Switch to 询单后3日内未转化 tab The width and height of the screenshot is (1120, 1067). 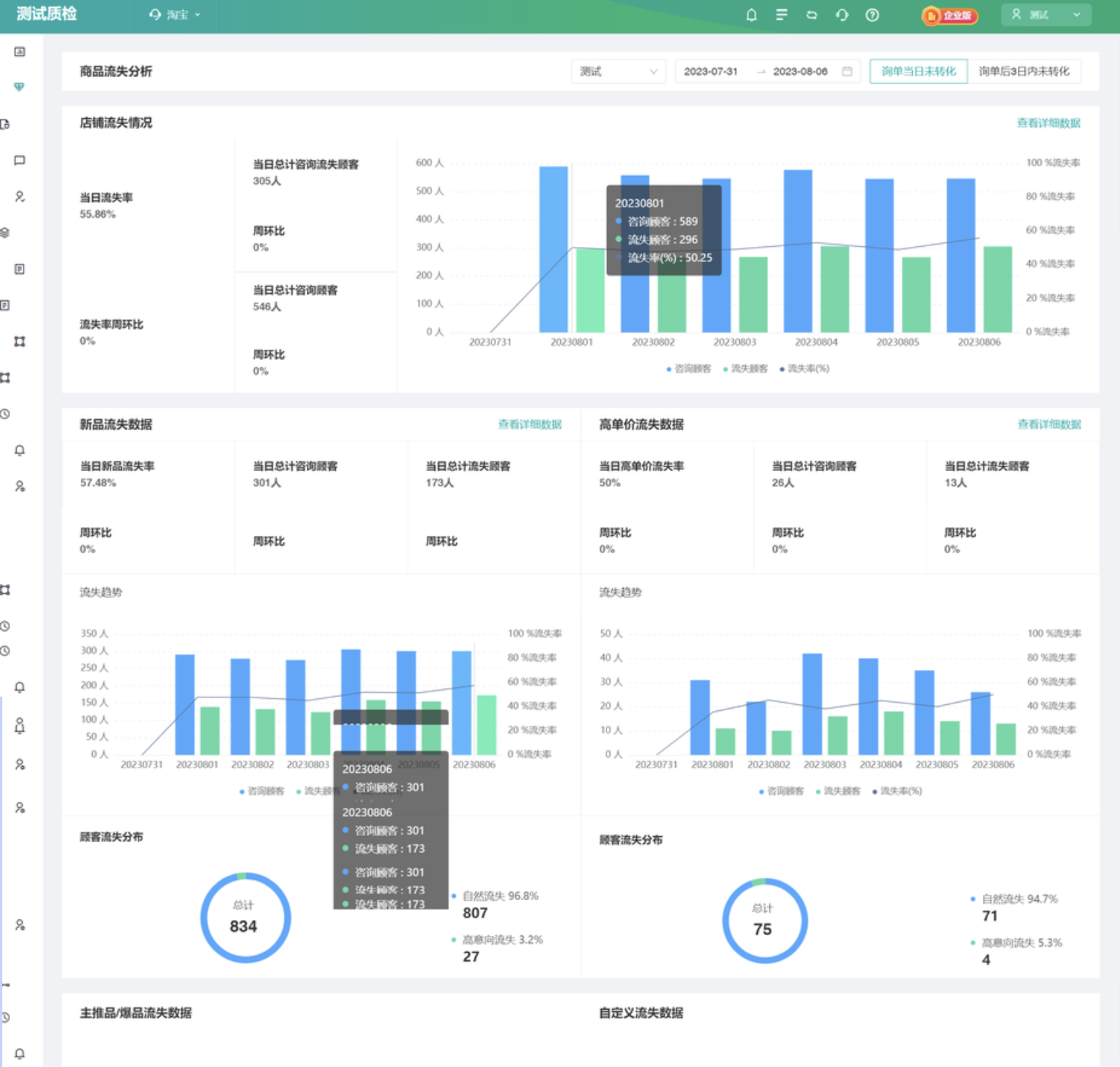(1024, 72)
